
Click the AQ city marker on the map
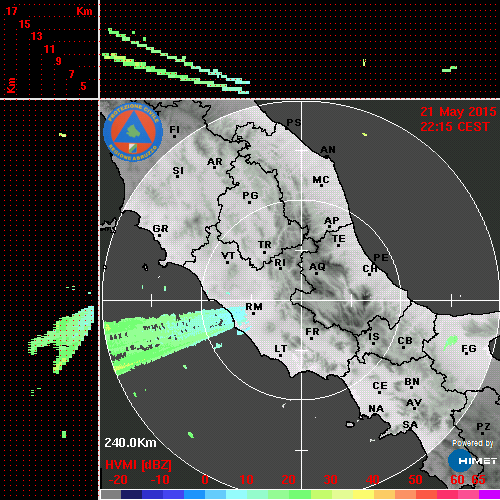point(317,268)
